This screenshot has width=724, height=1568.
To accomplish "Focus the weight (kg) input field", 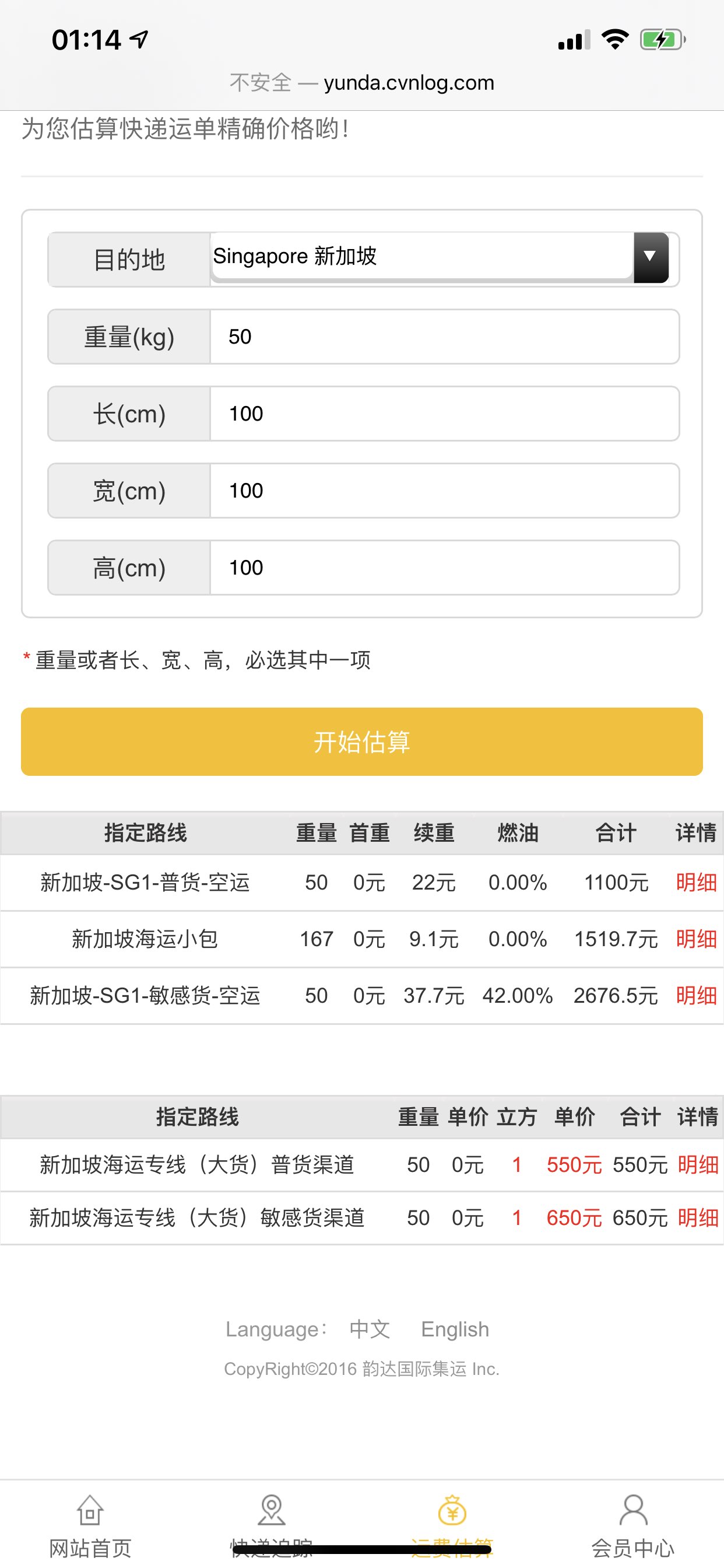I will (444, 337).
